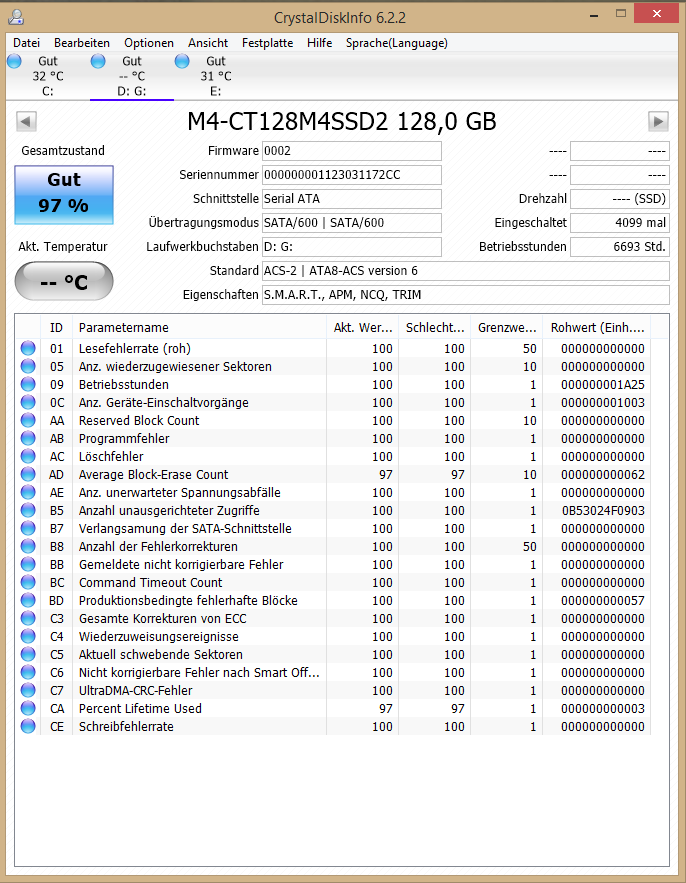
Task: Open the Sprache(Language) menu
Action: (397, 43)
